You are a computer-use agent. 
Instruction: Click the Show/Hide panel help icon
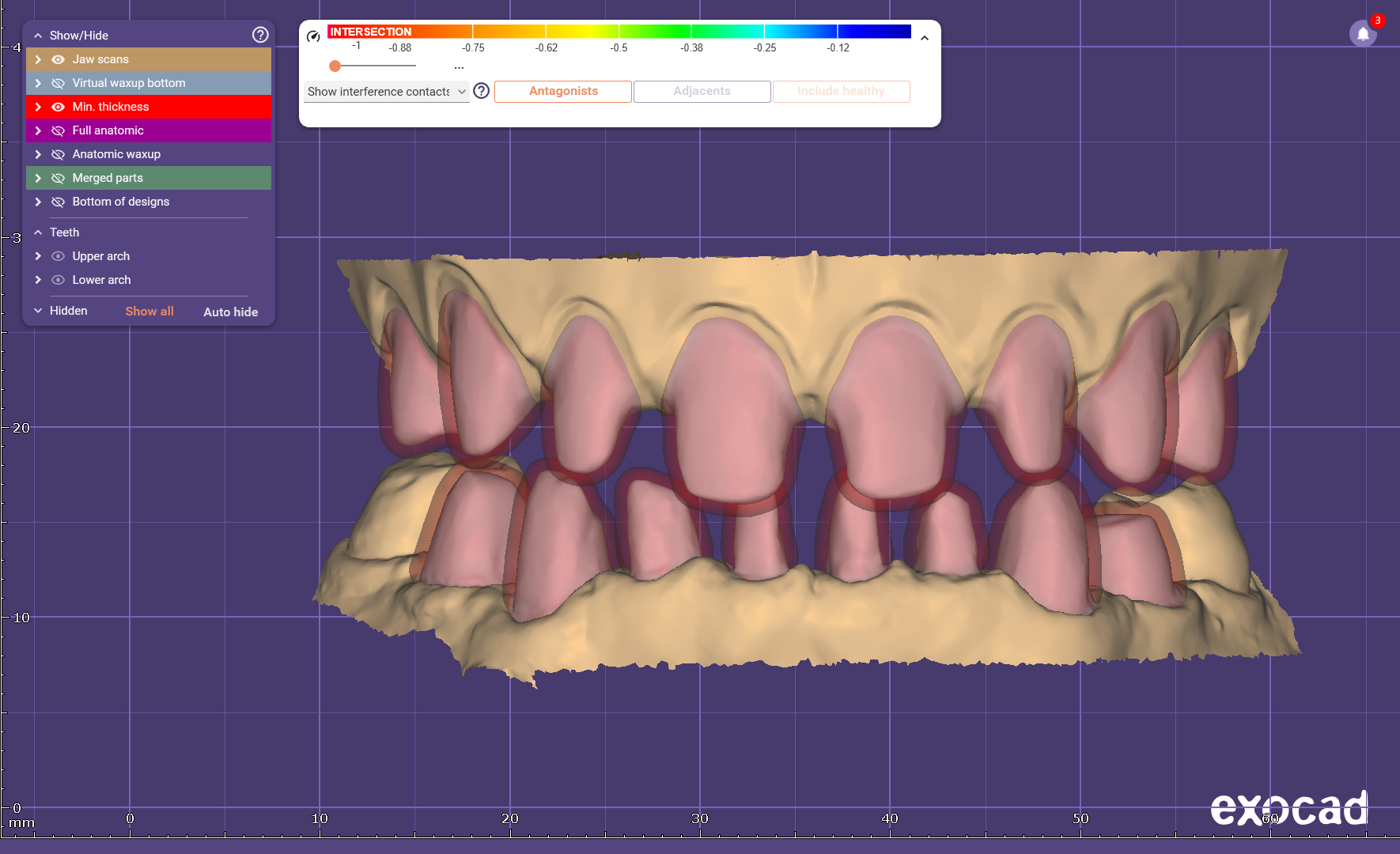click(x=260, y=35)
